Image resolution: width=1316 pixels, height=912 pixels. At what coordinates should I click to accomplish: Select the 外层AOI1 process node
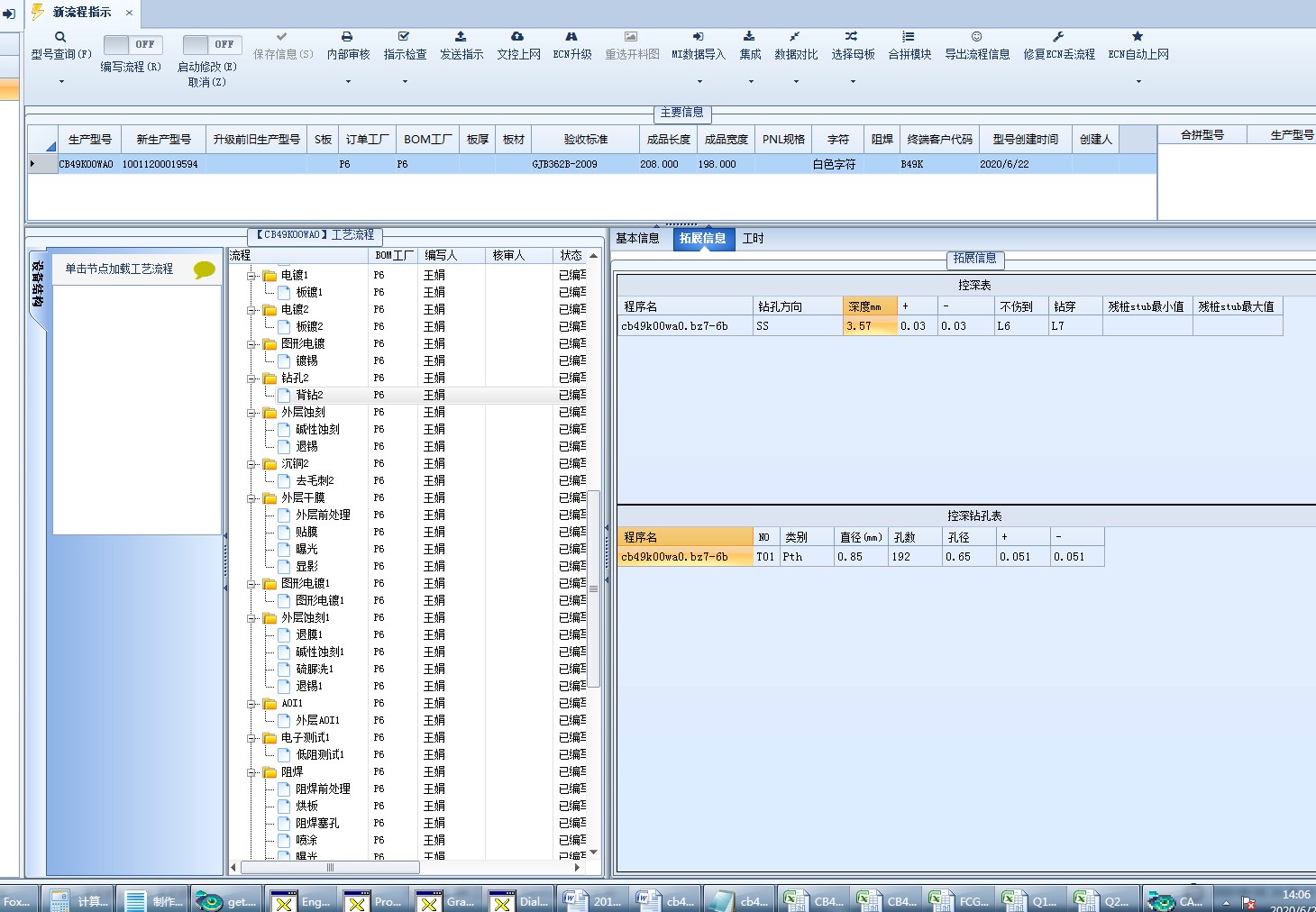tap(317, 721)
